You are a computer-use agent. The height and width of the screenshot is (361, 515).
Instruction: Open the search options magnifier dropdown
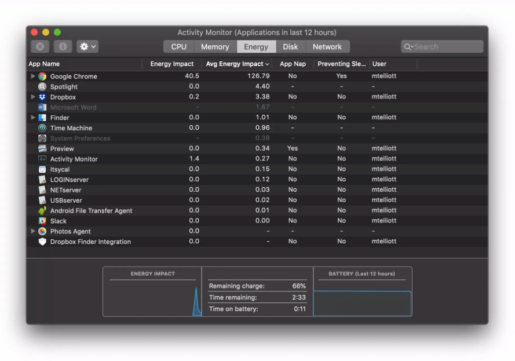click(408, 47)
